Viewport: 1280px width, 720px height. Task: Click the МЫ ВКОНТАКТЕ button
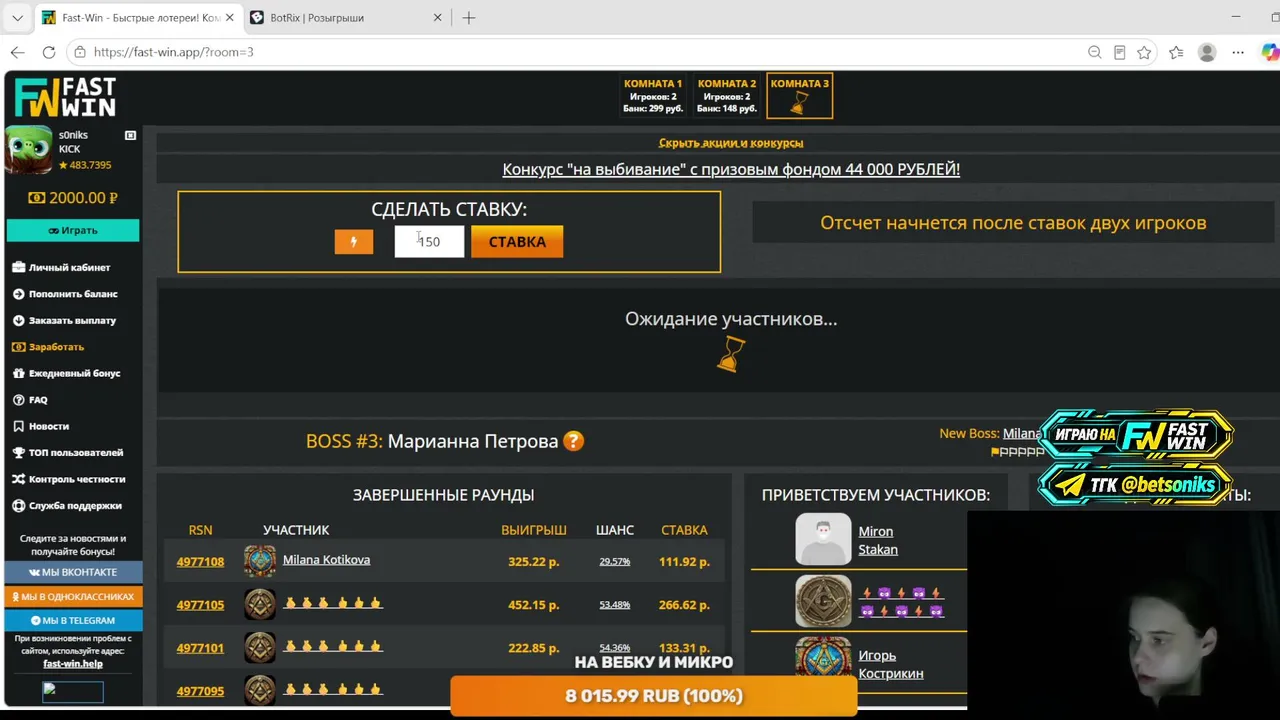(73, 572)
